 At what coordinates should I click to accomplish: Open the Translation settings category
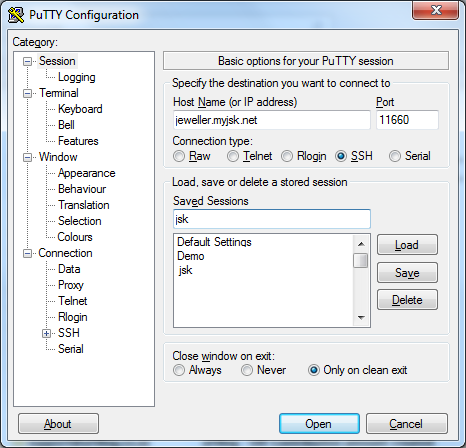coord(84,205)
